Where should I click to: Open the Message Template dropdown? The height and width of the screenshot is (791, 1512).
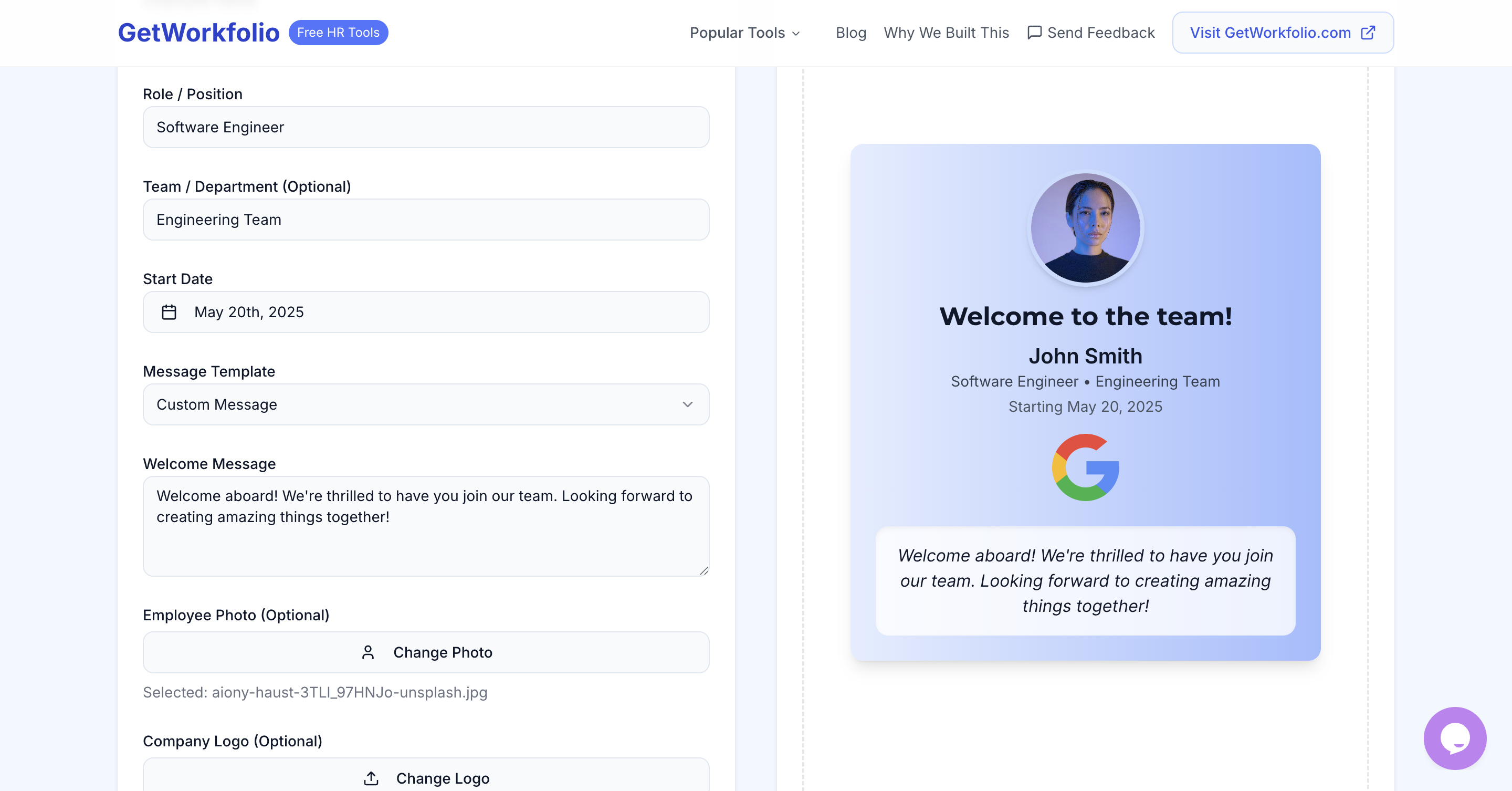(x=426, y=404)
